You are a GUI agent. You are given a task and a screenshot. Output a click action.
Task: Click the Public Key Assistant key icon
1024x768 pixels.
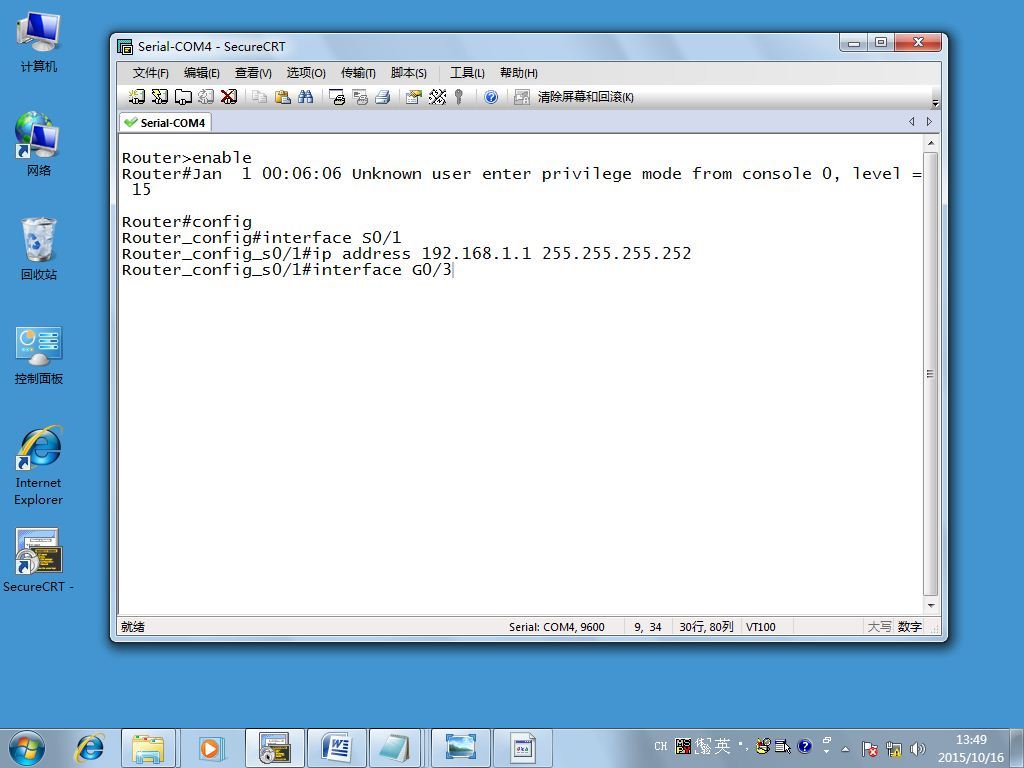coord(459,97)
